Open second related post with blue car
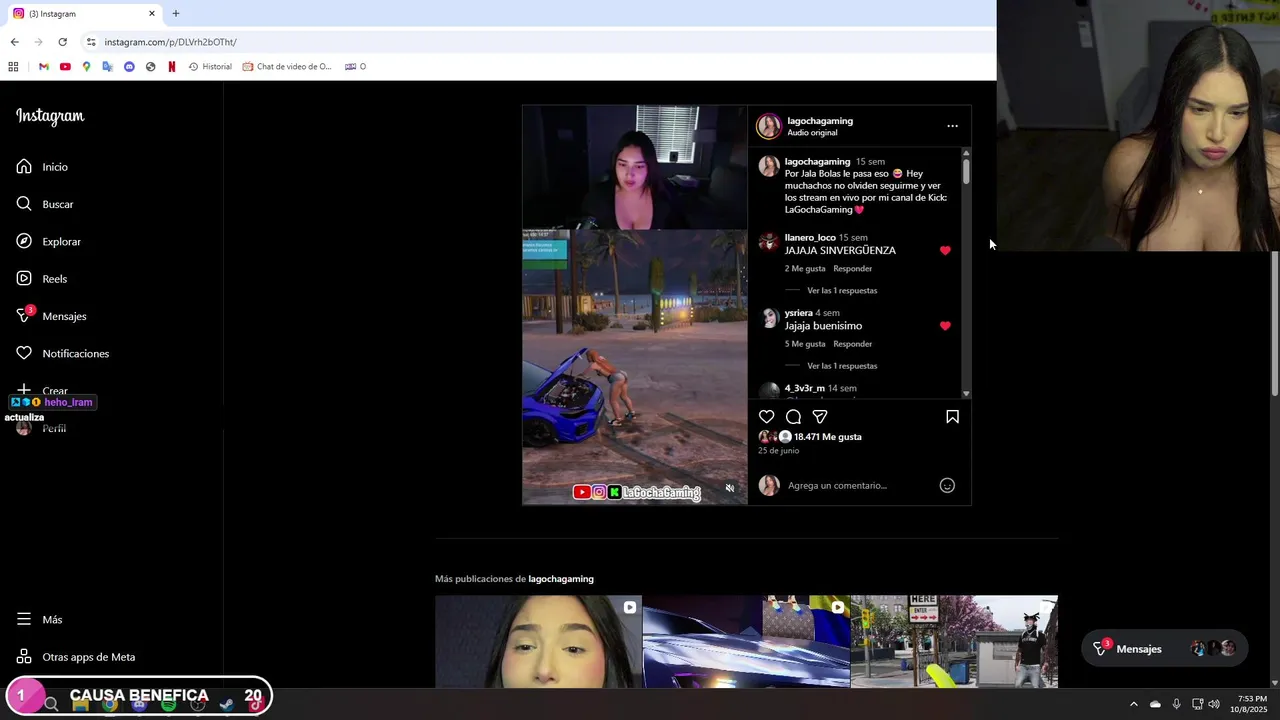 (x=746, y=642)
